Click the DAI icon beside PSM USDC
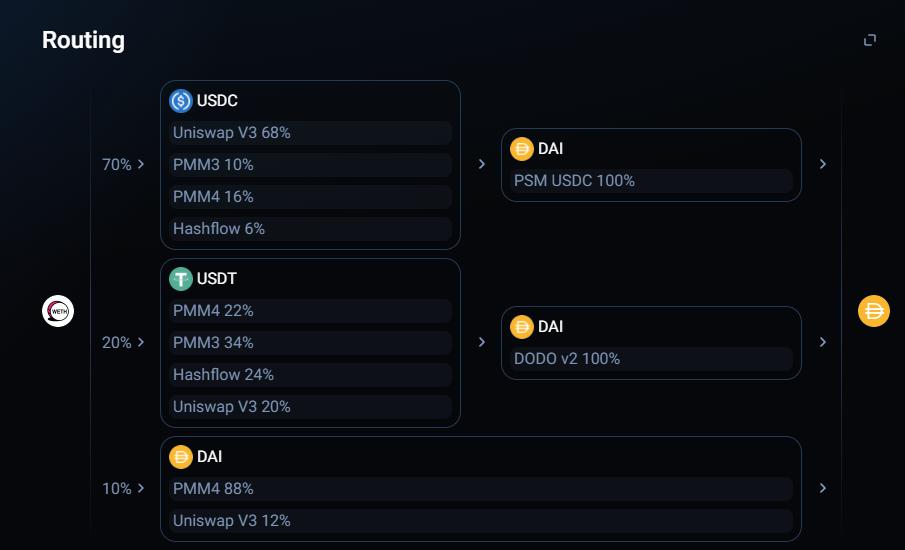 coord(522,149)
